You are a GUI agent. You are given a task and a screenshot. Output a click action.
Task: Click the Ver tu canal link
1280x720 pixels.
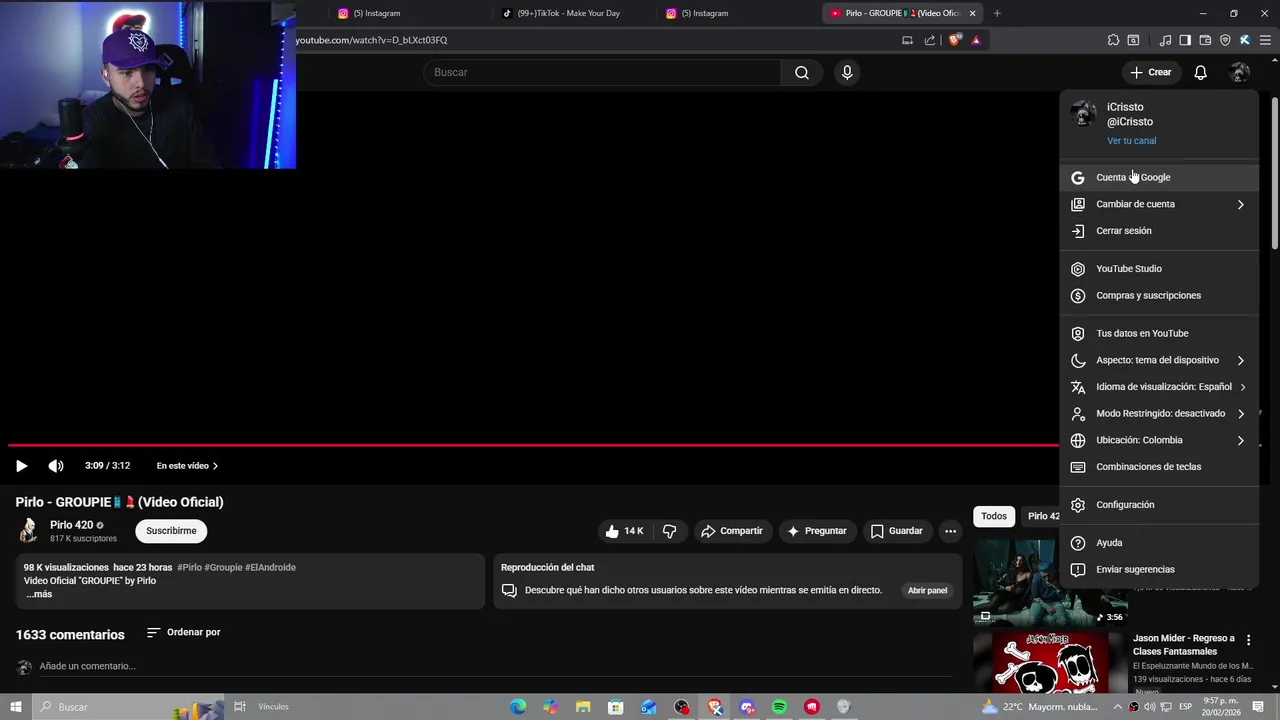(1131, 141)
